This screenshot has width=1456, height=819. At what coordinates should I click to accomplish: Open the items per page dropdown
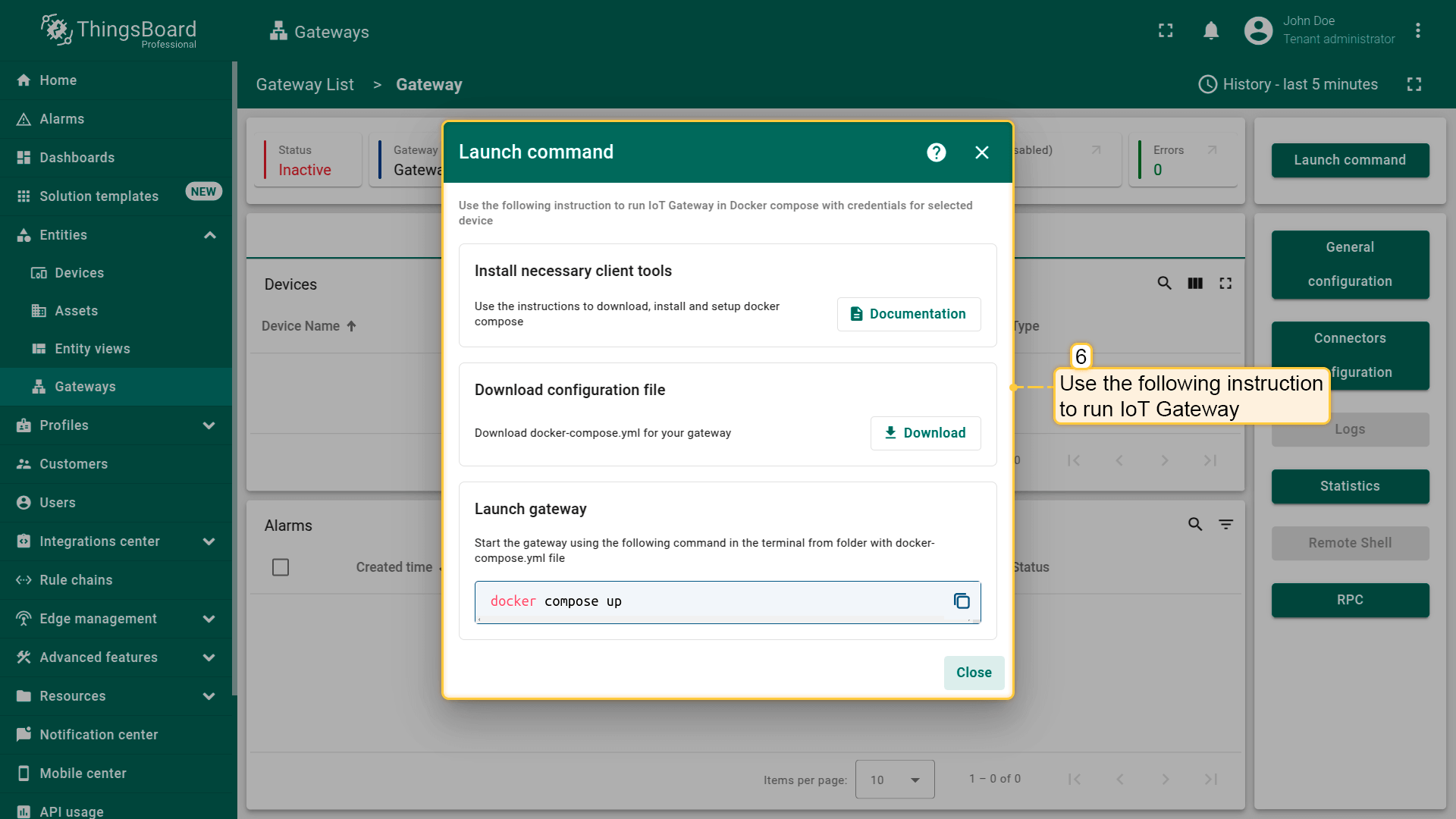(x=895, y=780)
